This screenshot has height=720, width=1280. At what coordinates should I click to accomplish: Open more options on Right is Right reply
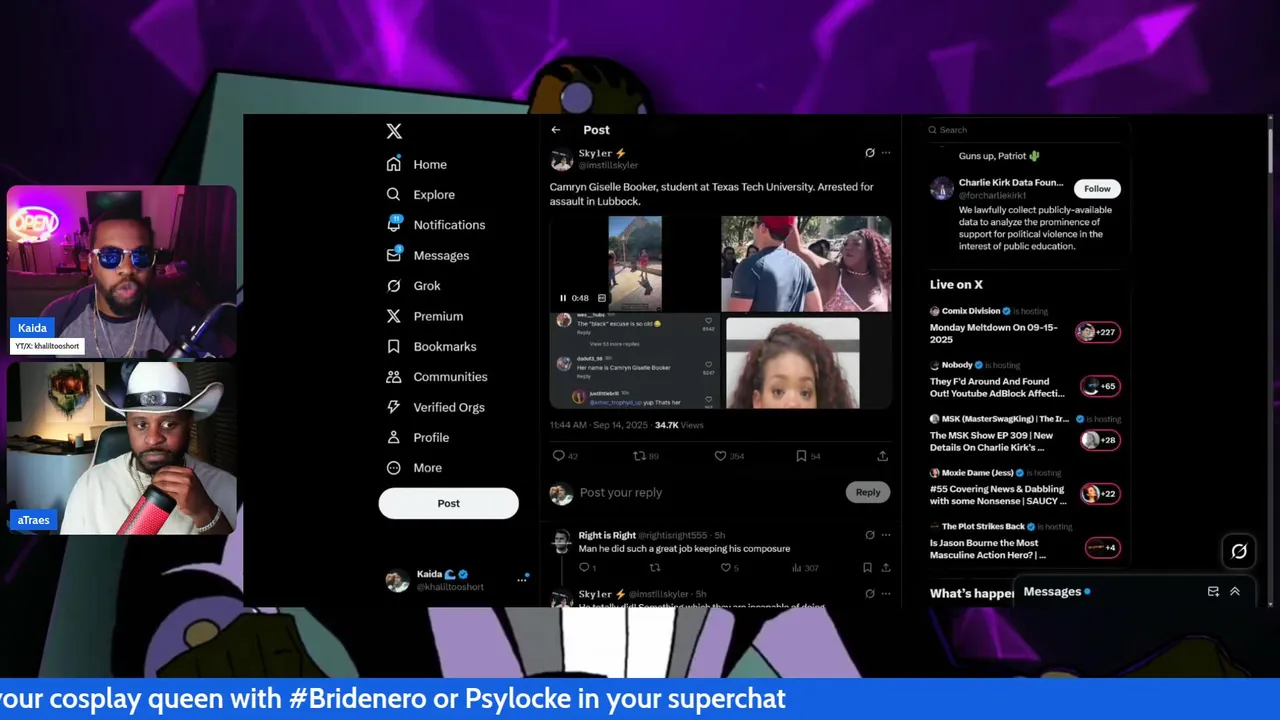pos(886,535)
